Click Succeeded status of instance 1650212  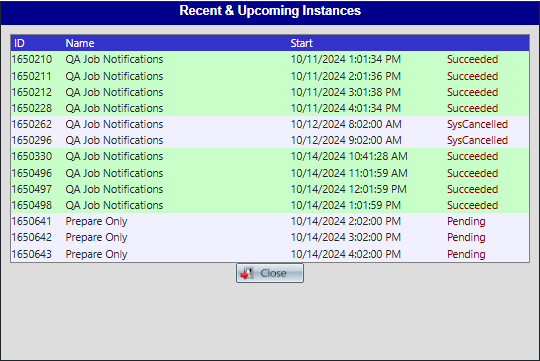coord(472,92)
